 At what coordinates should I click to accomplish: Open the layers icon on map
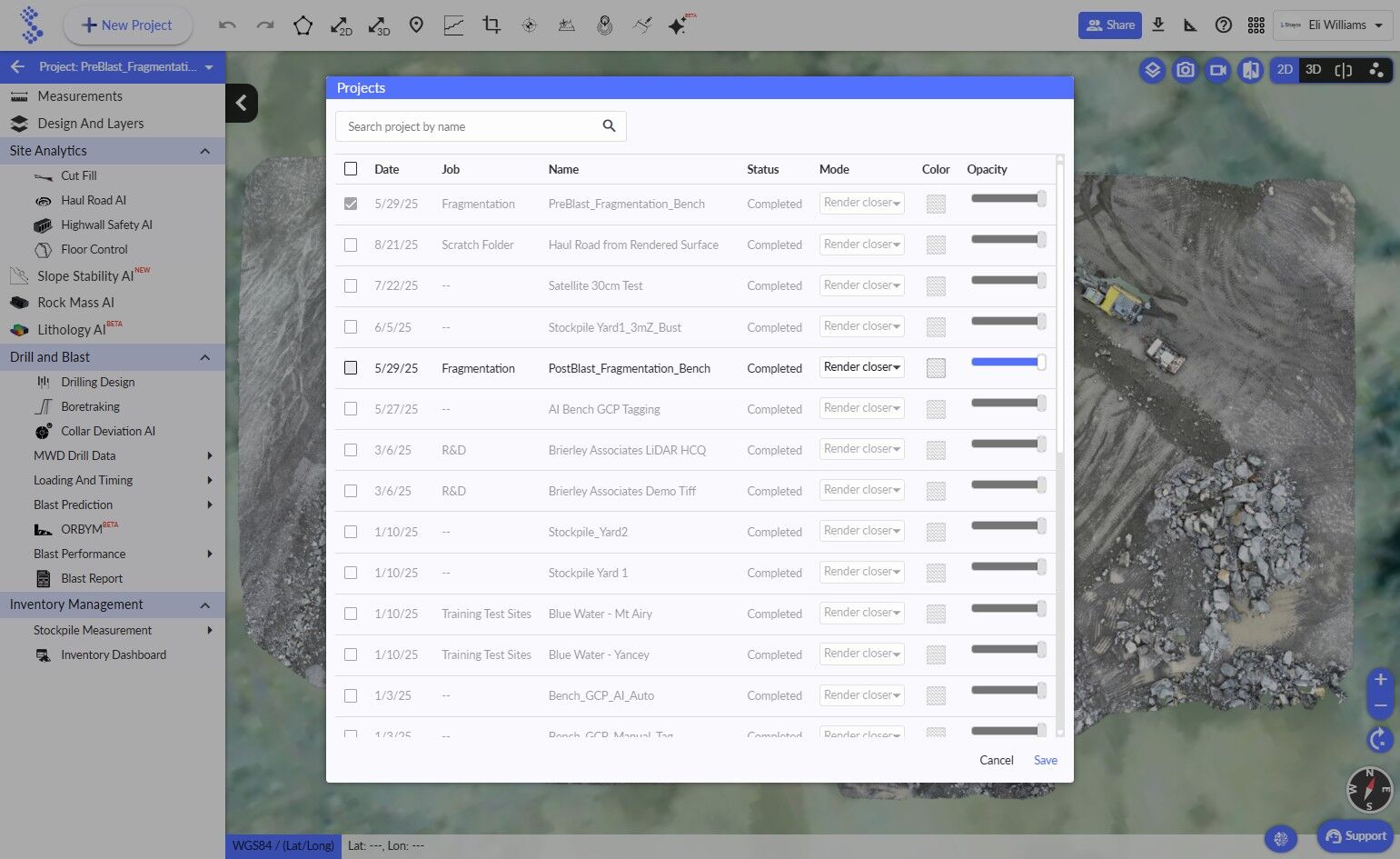(1152, 70)
